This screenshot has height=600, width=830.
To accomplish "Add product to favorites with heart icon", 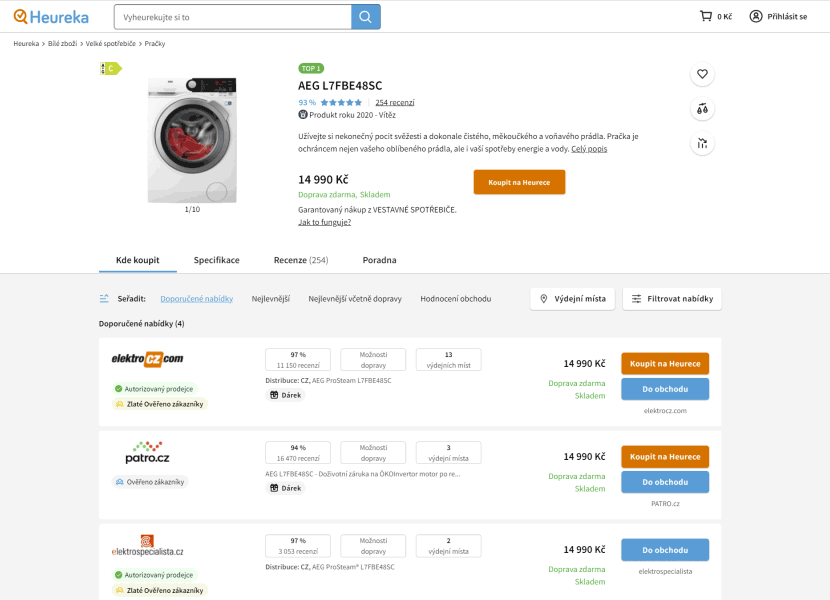I will [x=702, y=74].
